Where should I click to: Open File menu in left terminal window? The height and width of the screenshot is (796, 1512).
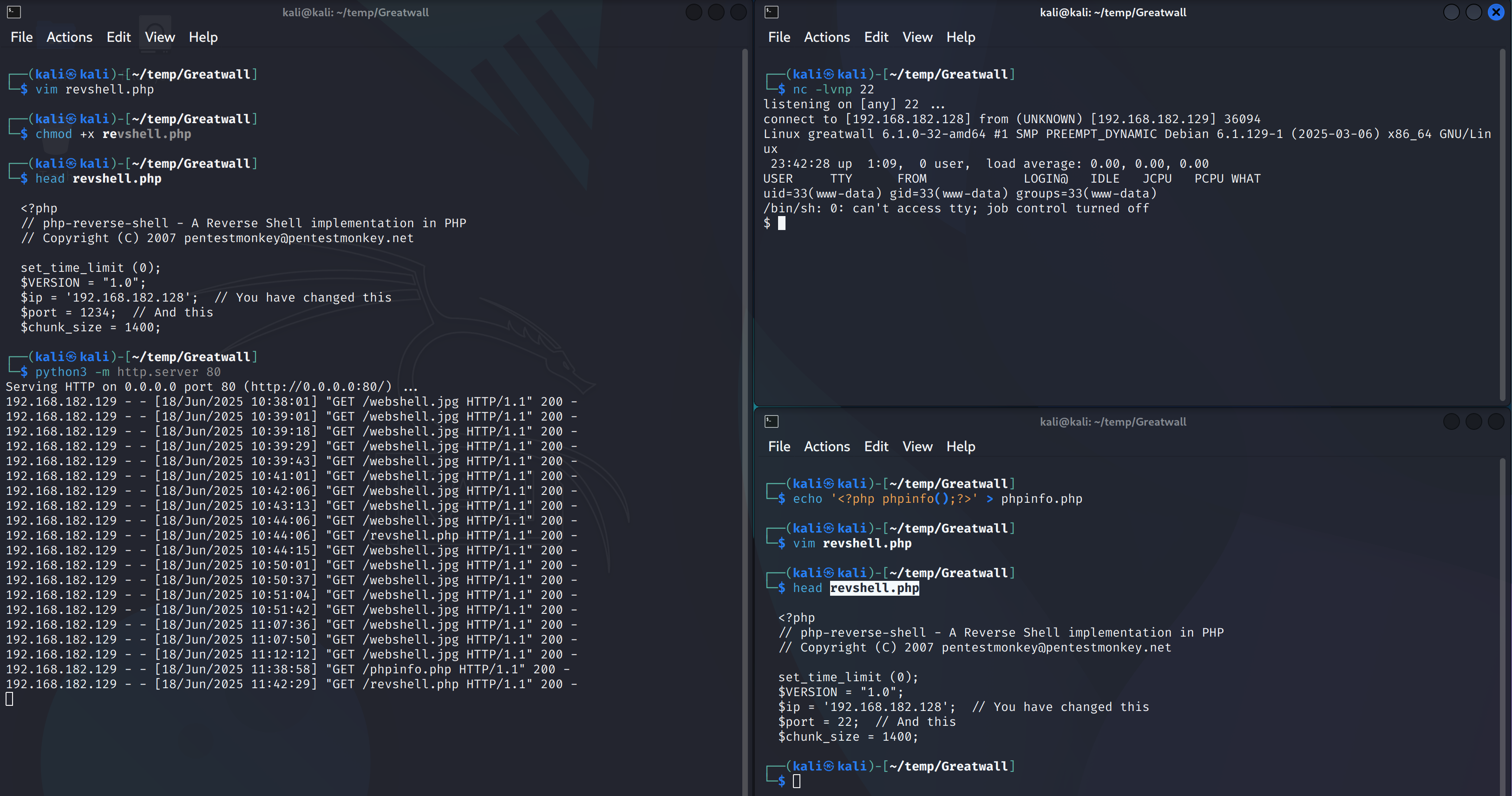pyautogui.click(x=22, y=37)
